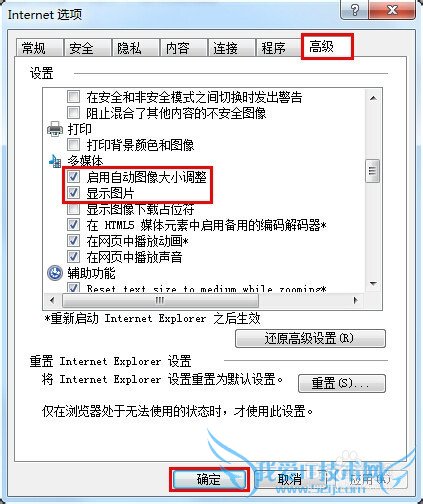The image size is (423, 504).
Task: Toggle 在网页中播放声音 checkbox
Action: (x=73, y=257)
